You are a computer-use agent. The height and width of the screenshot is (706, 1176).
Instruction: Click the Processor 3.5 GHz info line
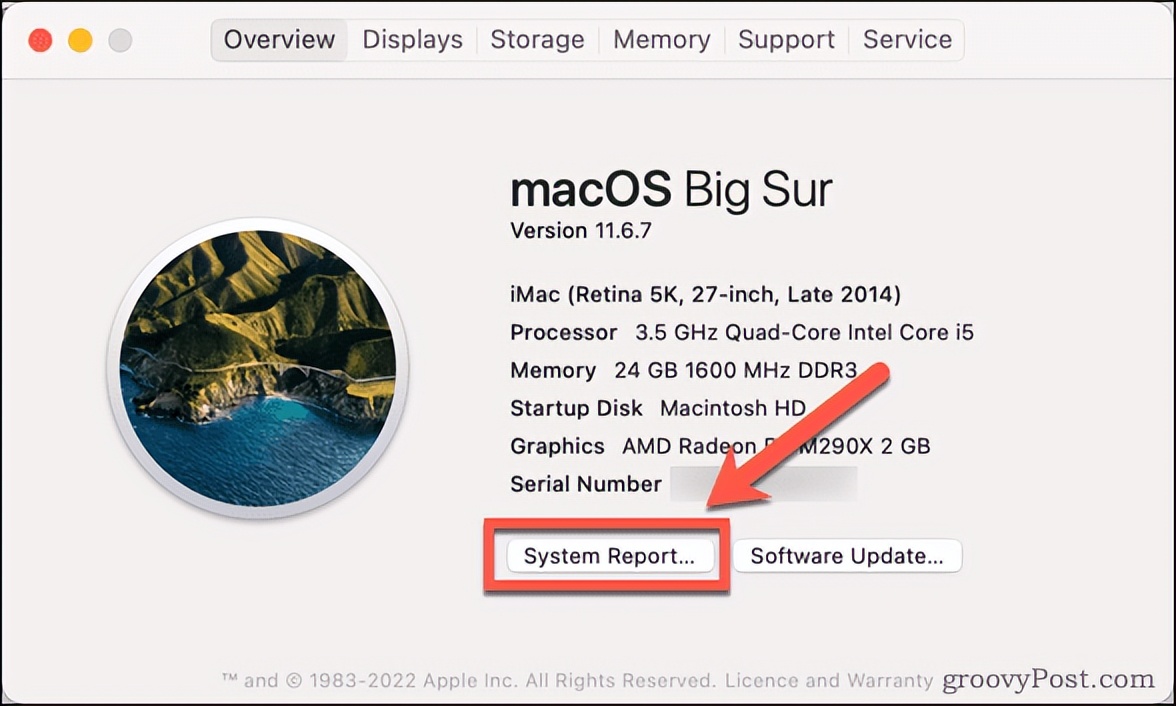pyautogui.click(x=741, y=333)
